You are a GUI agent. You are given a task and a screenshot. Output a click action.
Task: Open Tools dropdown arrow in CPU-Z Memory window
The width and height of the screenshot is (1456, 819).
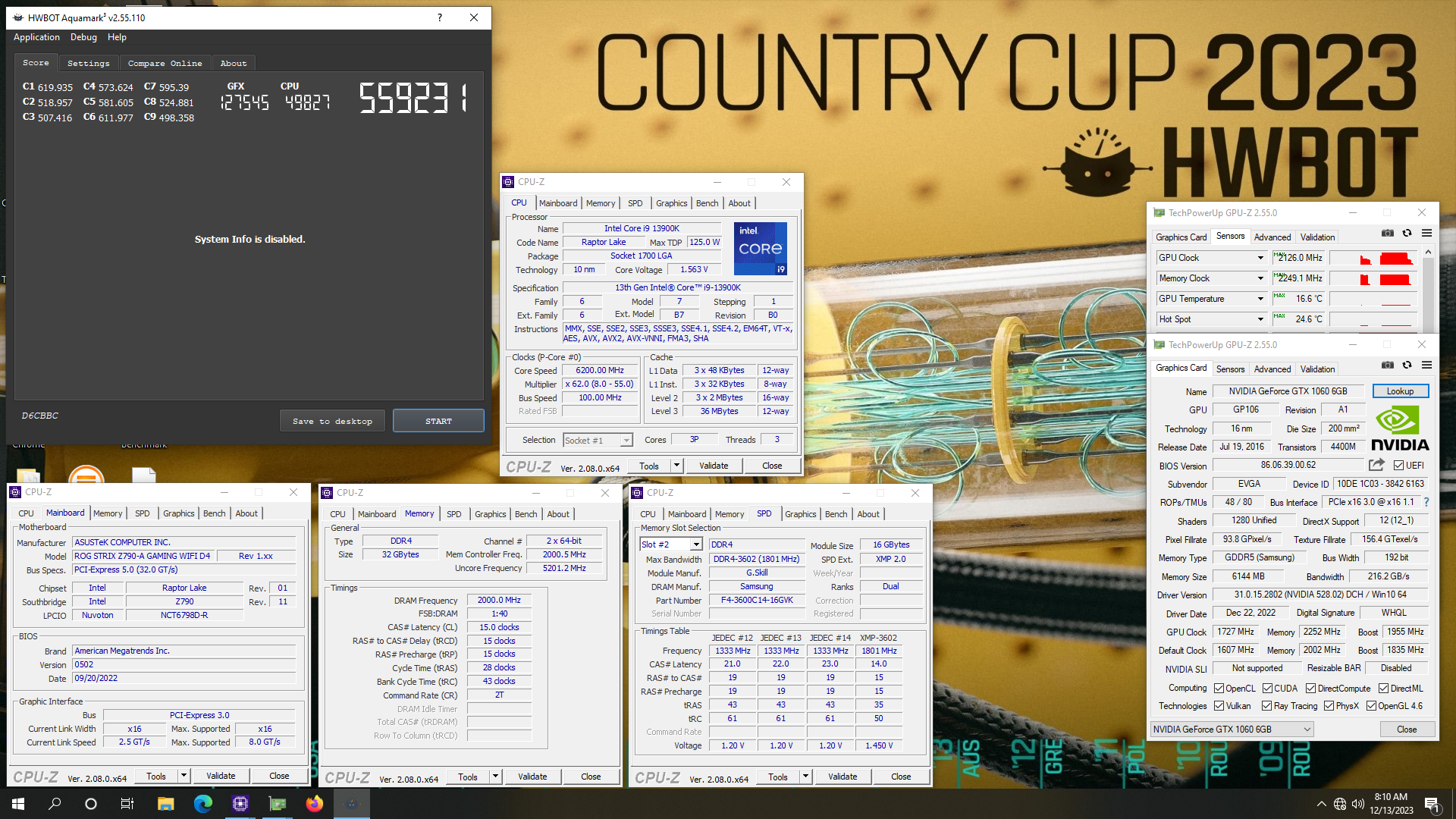click(495, 777)
